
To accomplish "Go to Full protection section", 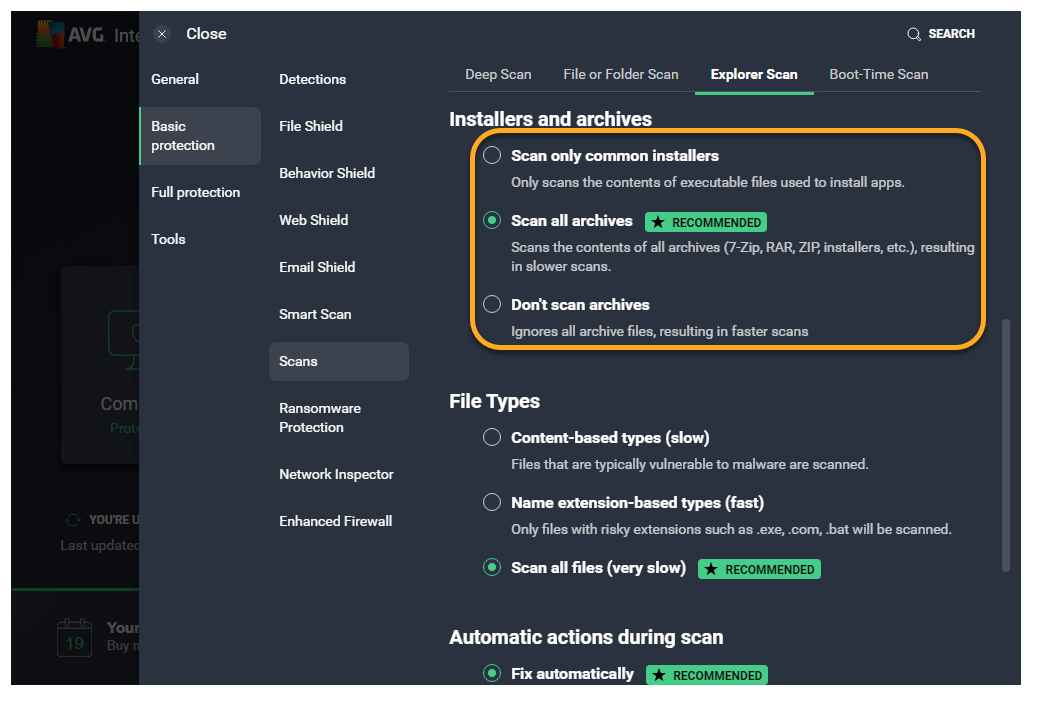I will click(x=195, y=193).
